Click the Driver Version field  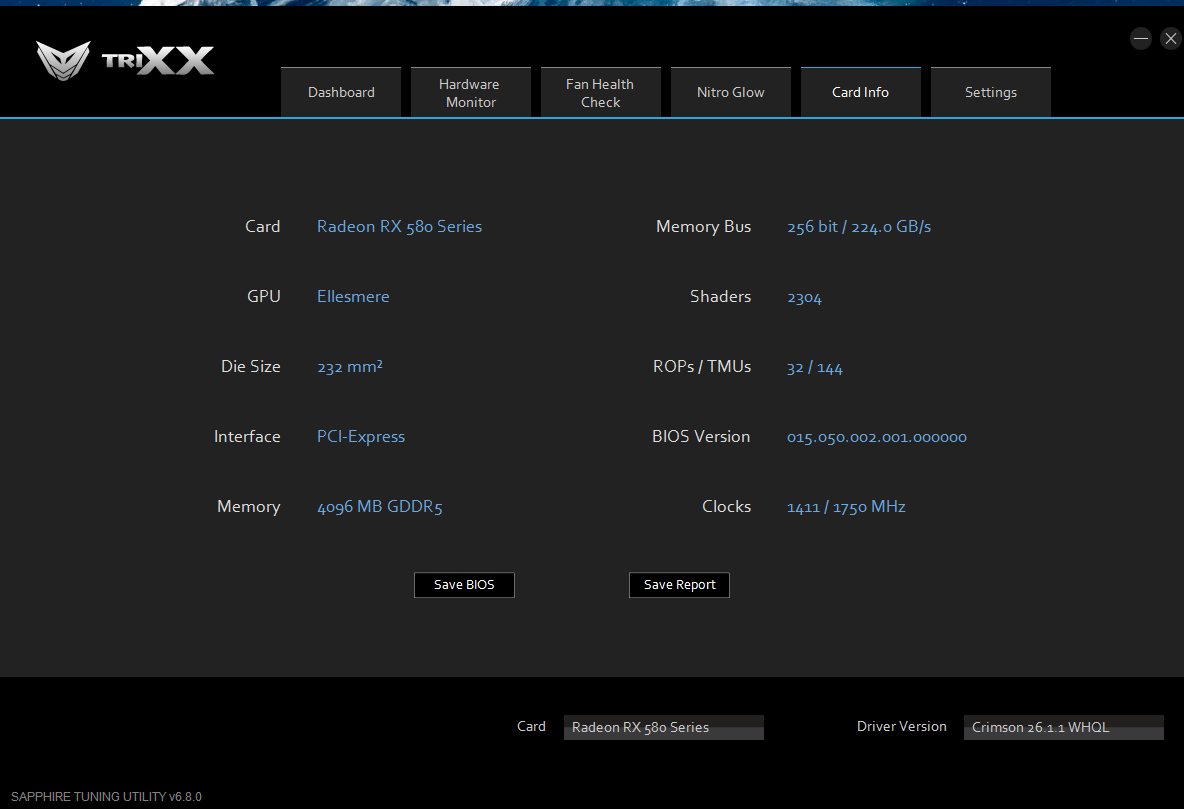click(x=1063, y=727)
